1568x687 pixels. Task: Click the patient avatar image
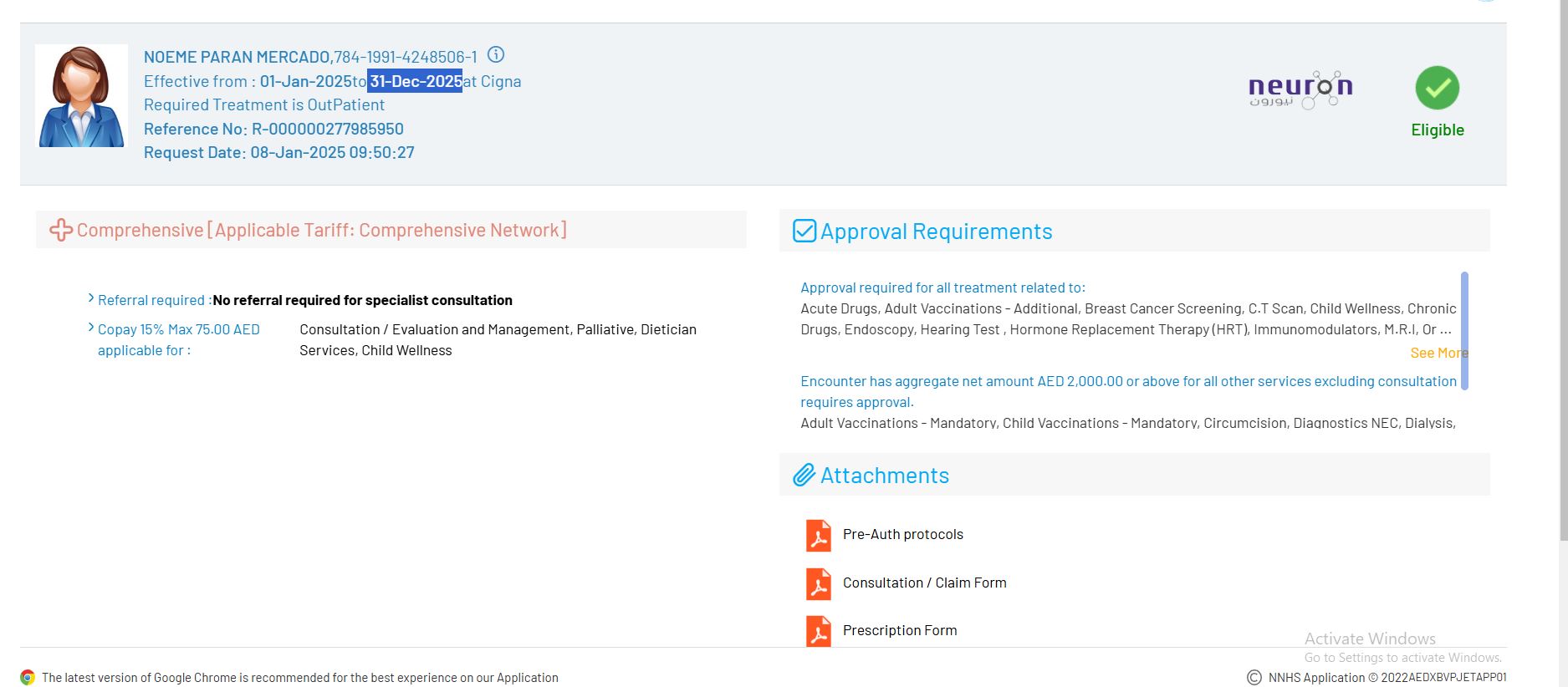[x=81, y=96]
